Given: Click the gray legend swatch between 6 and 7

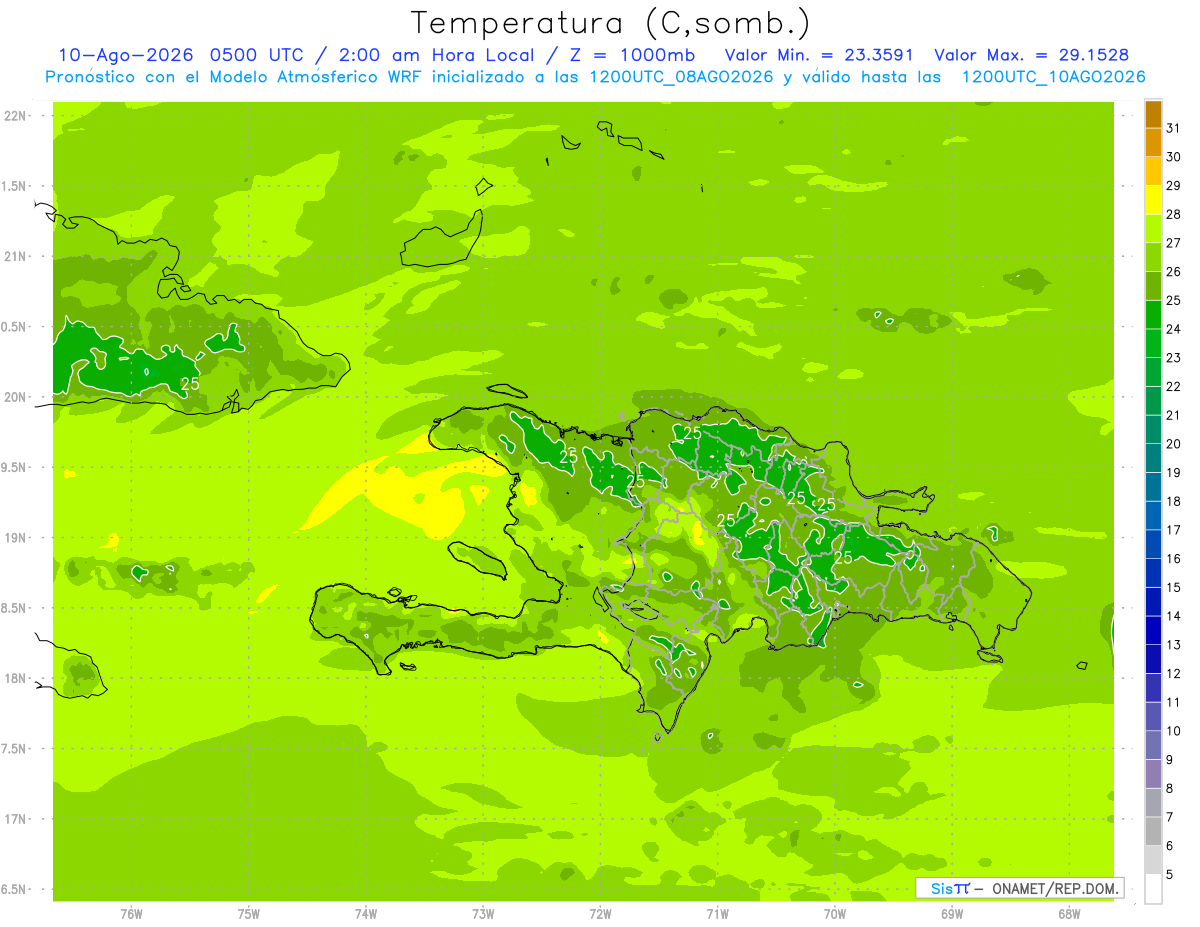Looking at the screenshot, I should (x=1153, y=831).
